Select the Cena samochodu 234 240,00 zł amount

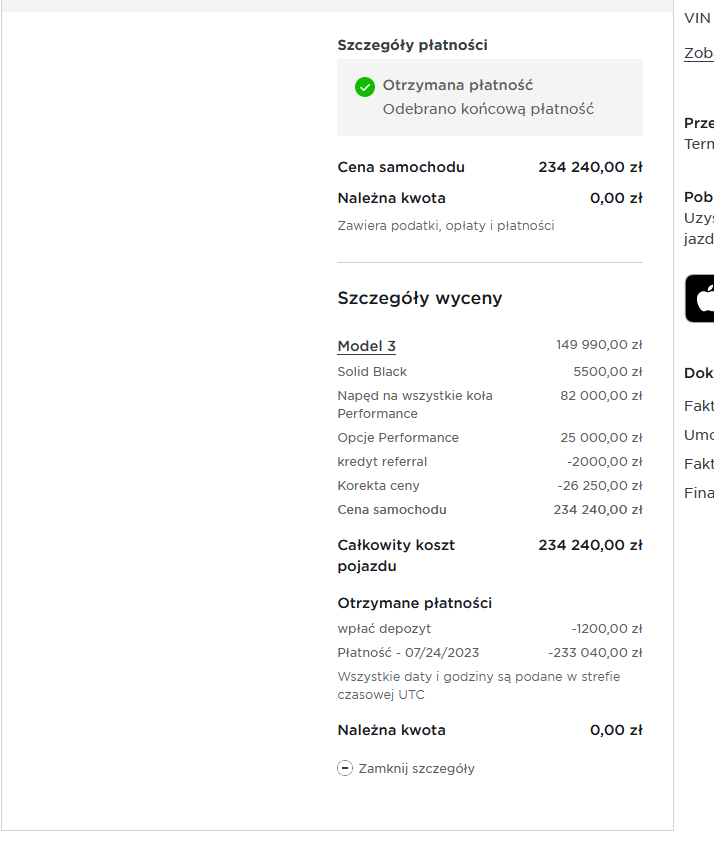(x=590, y=167)
